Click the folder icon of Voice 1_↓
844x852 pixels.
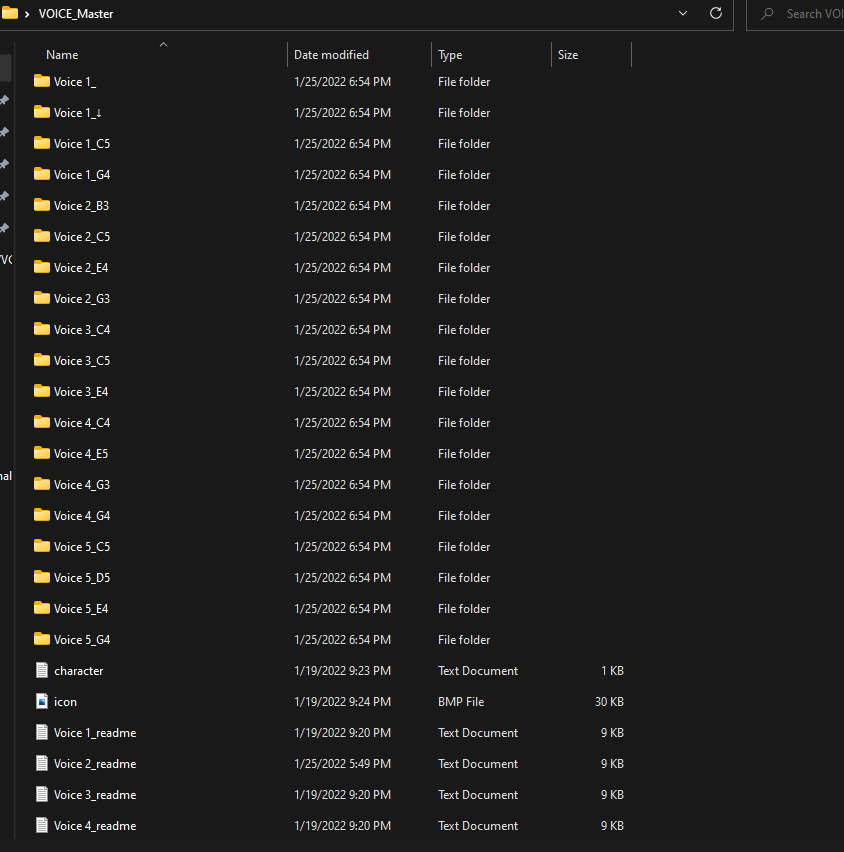[x=42, y=112]
